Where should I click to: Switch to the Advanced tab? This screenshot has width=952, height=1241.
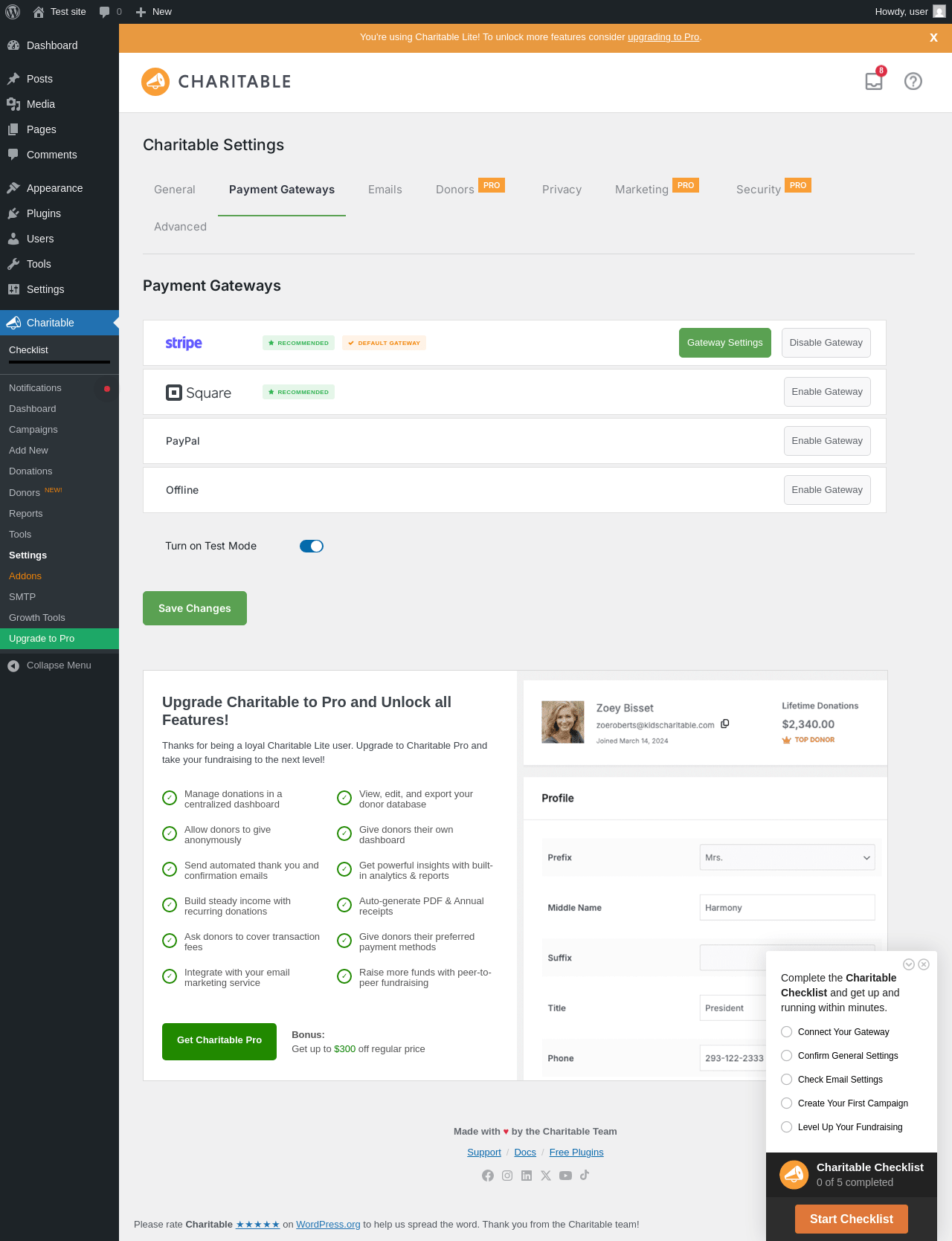(180, 227)
